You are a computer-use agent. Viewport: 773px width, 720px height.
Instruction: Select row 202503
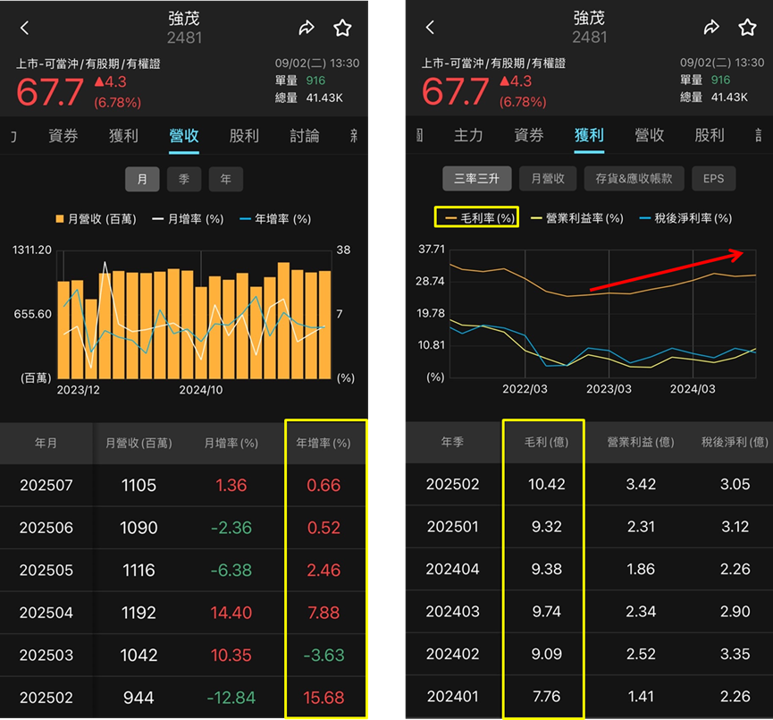(183, 655)
